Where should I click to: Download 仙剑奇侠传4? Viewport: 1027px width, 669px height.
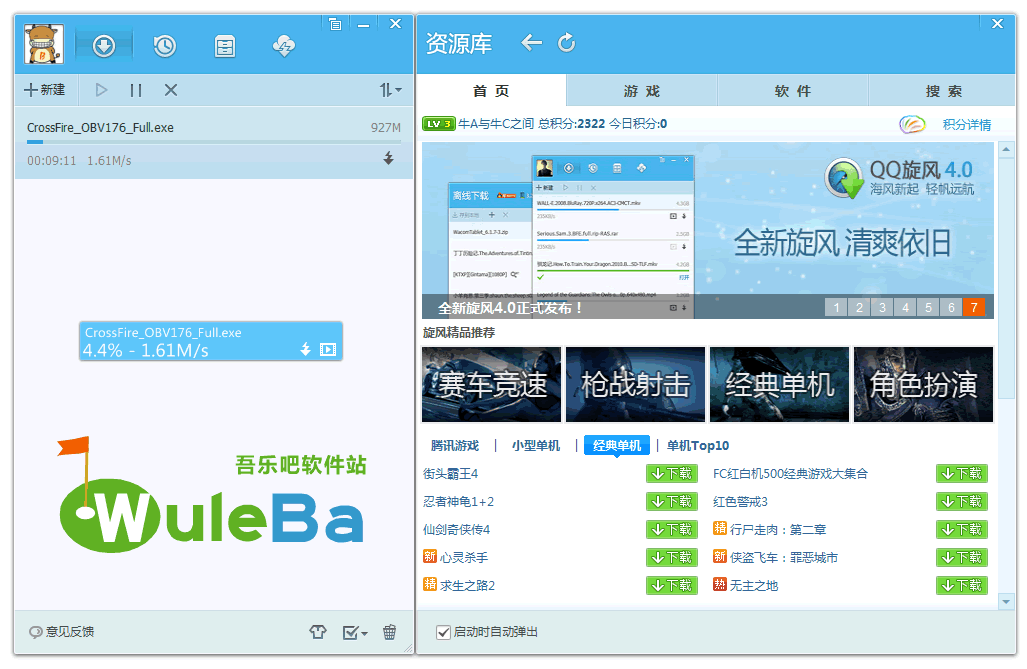point(671,529)
